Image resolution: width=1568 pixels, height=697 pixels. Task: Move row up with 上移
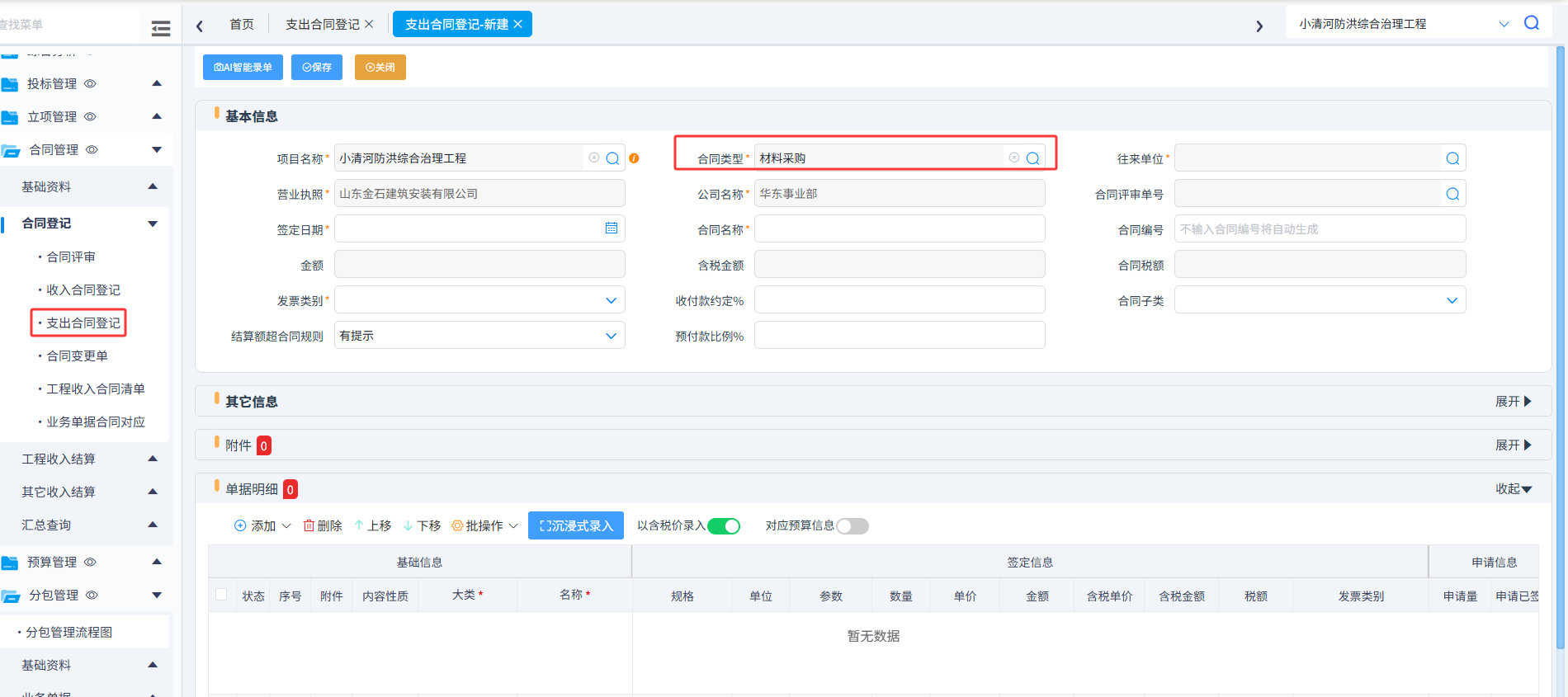click(373, 525)
